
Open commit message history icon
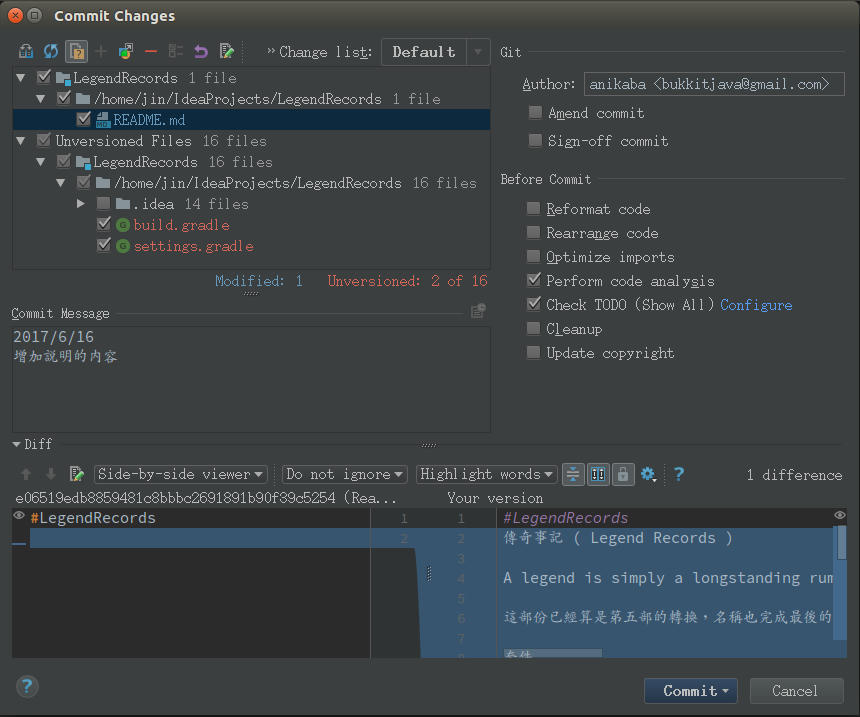click(478, 311)
